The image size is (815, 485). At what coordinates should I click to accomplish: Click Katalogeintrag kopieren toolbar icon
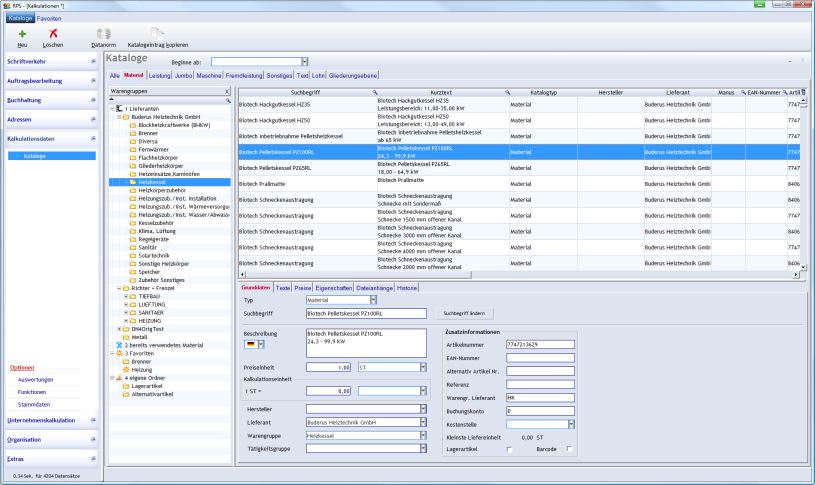coord(157,34)
